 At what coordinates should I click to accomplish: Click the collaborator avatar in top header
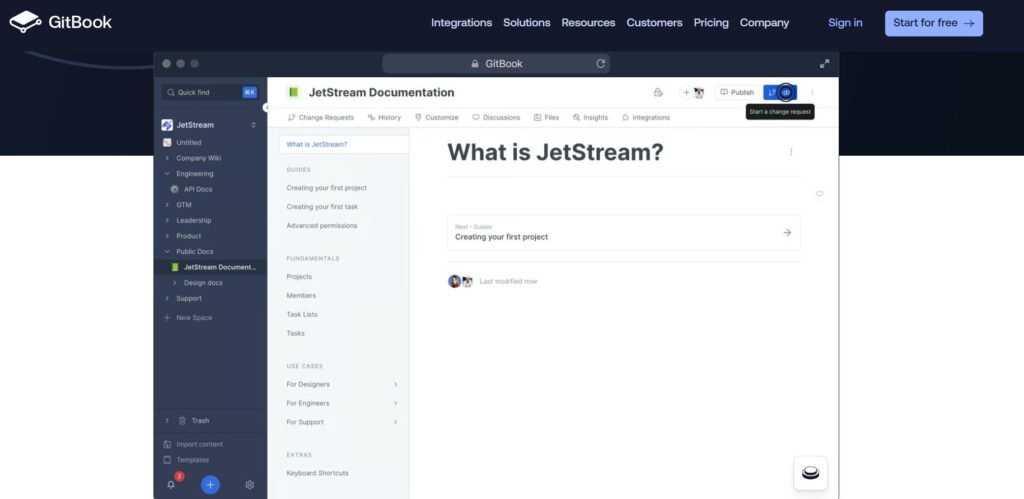point(699,92)
